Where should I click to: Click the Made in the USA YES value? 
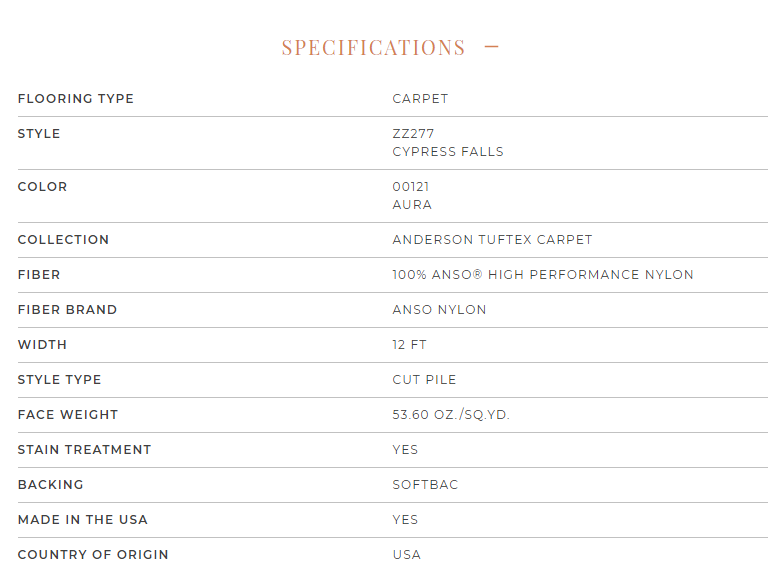[x=405, y=520]
